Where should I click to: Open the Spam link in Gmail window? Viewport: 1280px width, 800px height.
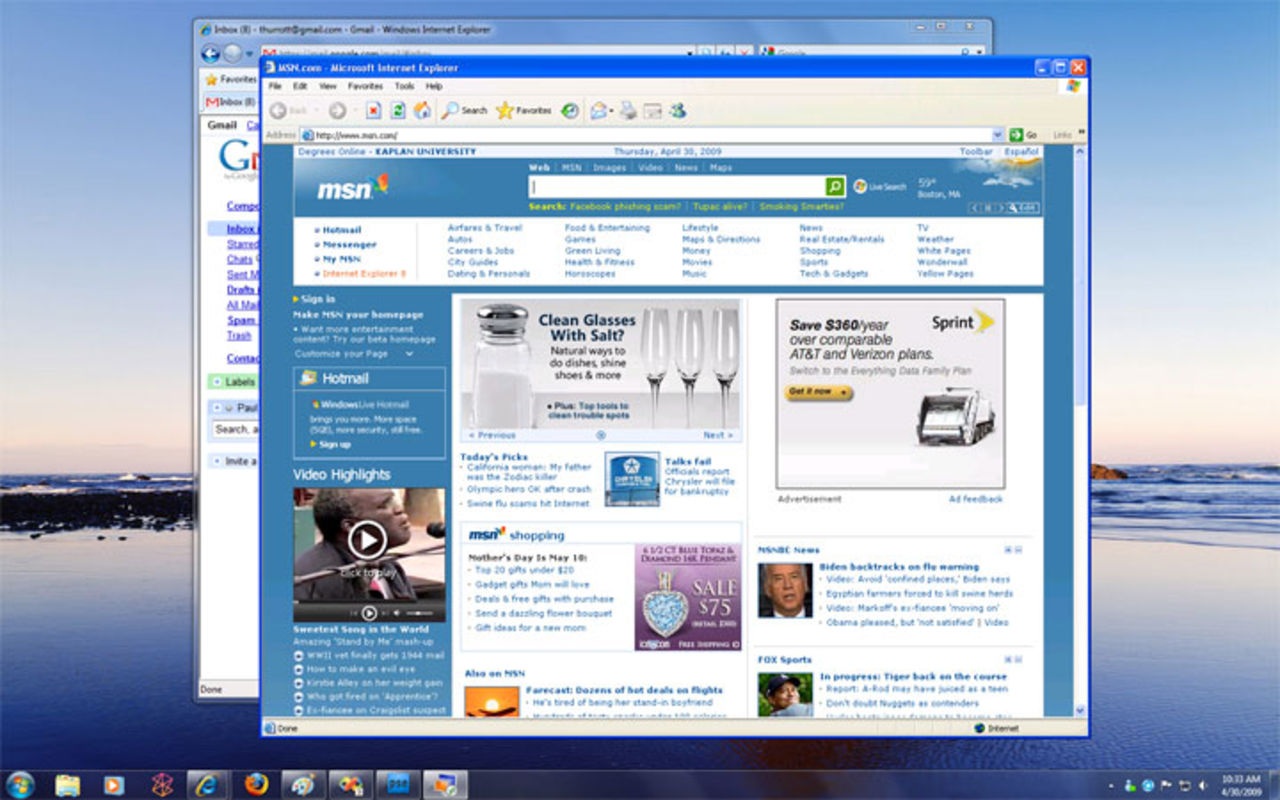(241, 321)
